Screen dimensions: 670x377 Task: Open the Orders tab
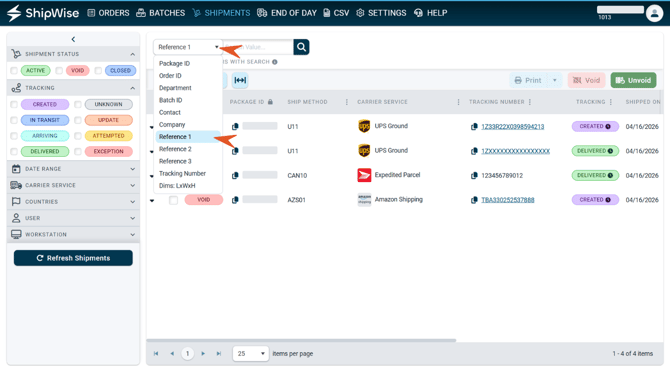108,13
